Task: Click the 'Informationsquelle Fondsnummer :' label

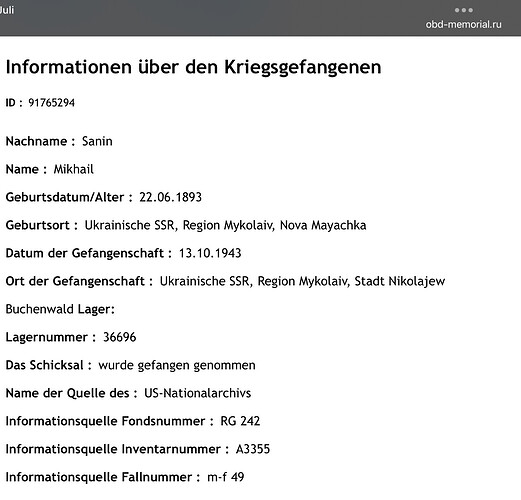Action: pyautogui.click(x=110, y=422)
